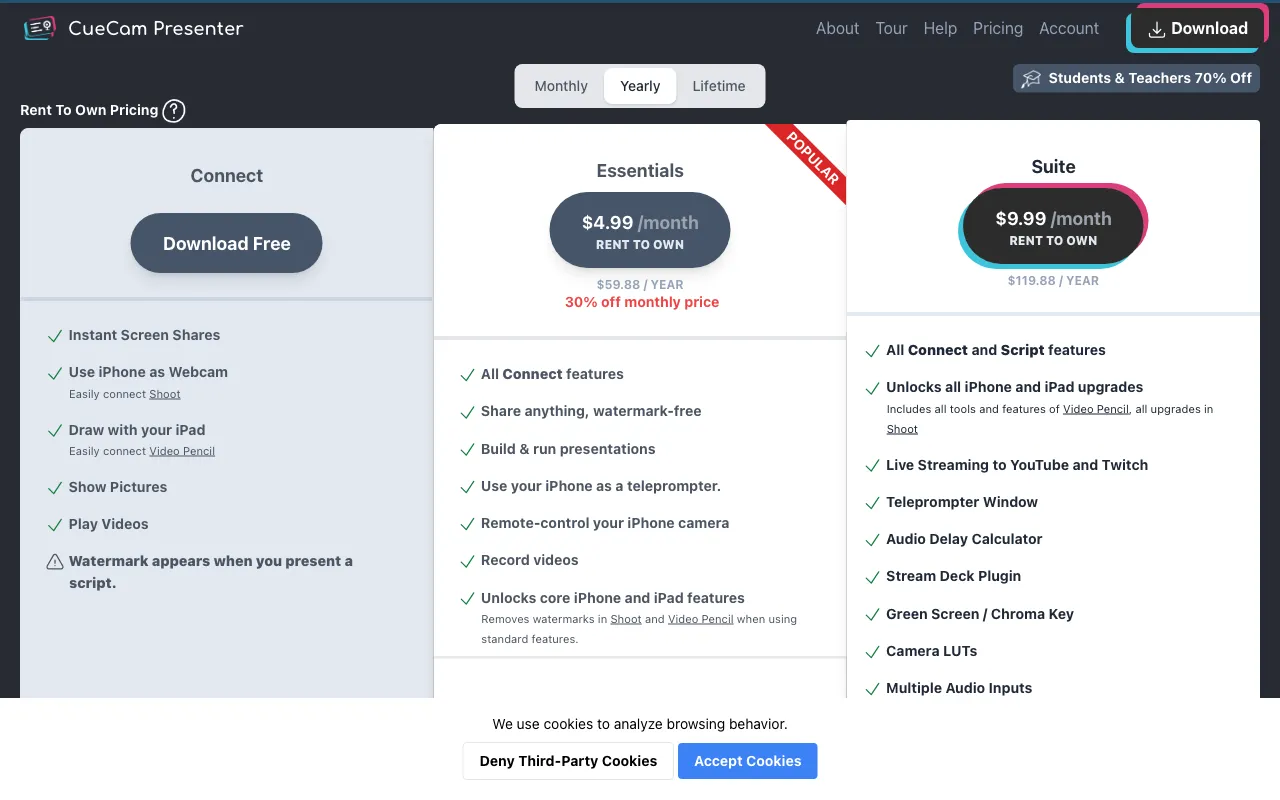This screenshot has width=1280, height=800.
Task: Click the CueCam Presenter title text
Action: (156, 28)
